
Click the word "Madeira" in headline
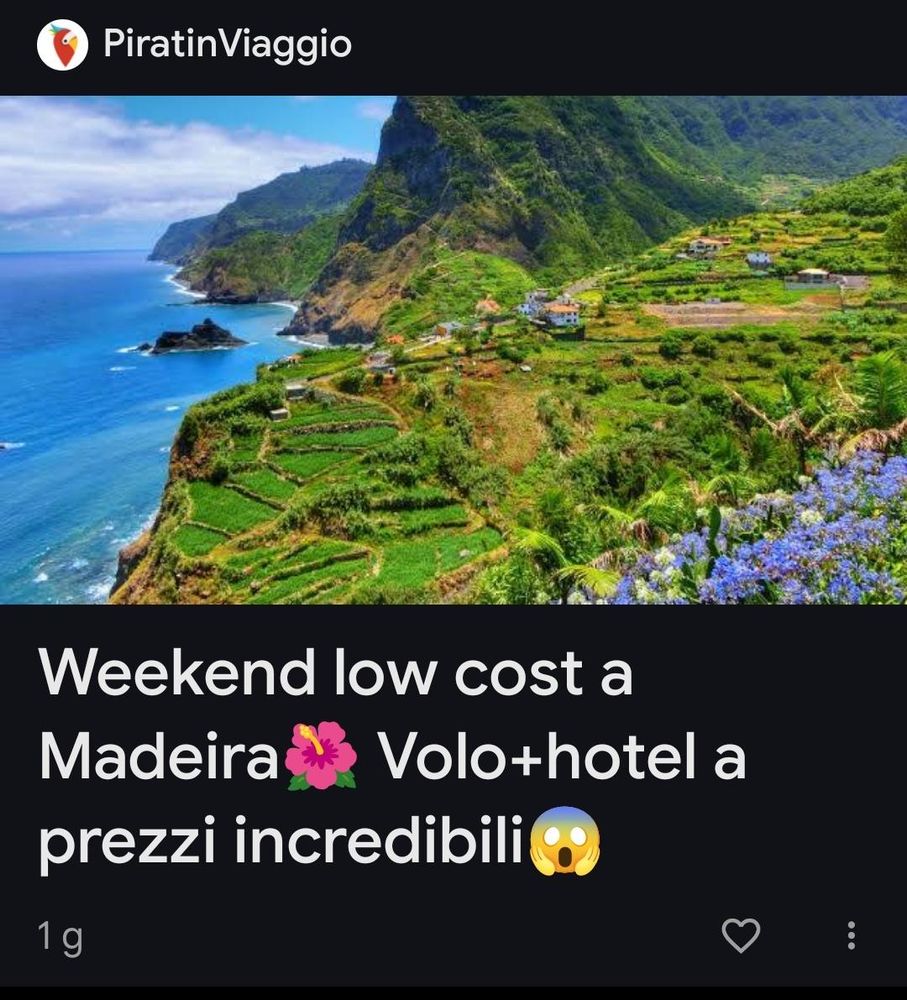[x=159, y=756]
